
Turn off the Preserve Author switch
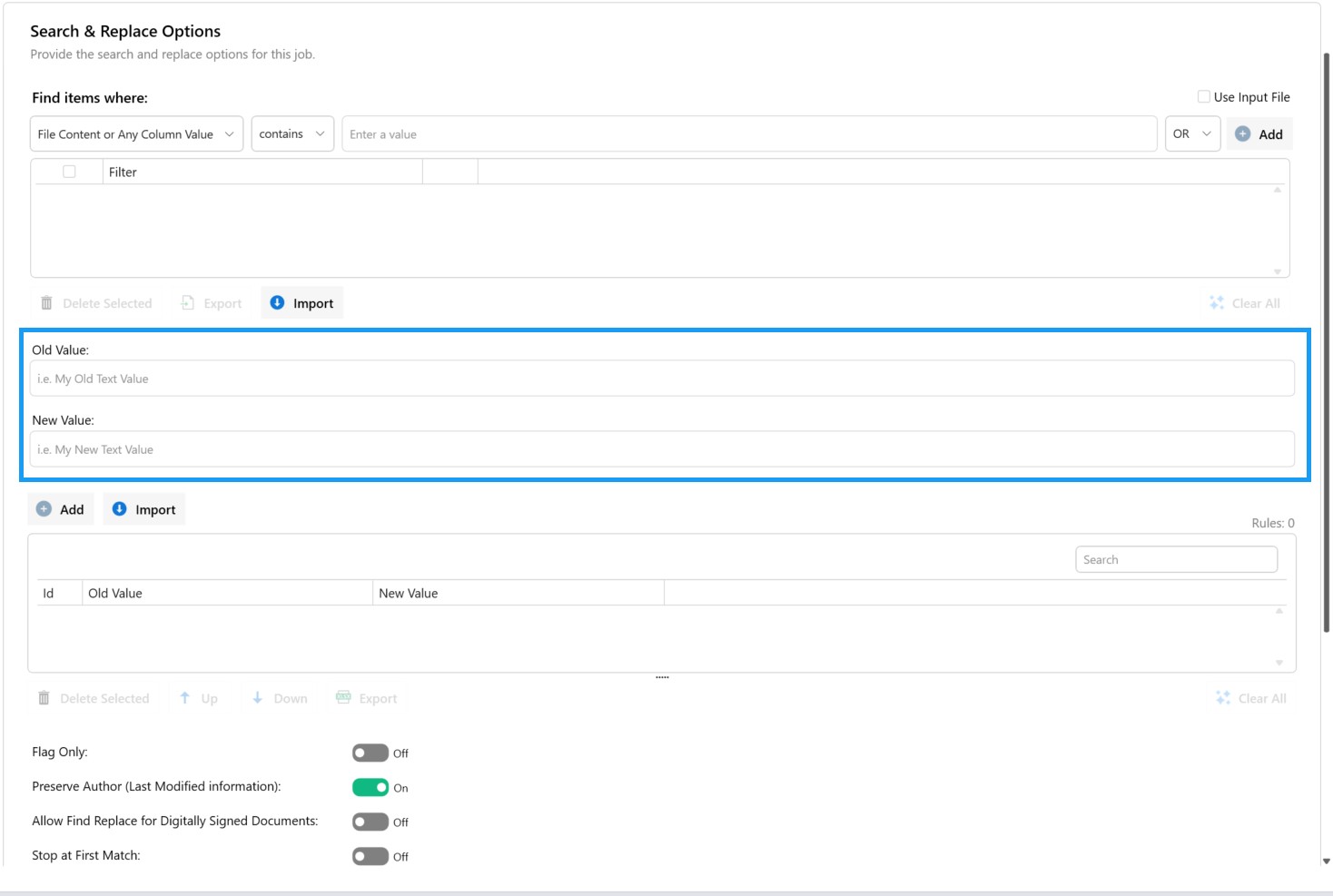pos(370,787)
